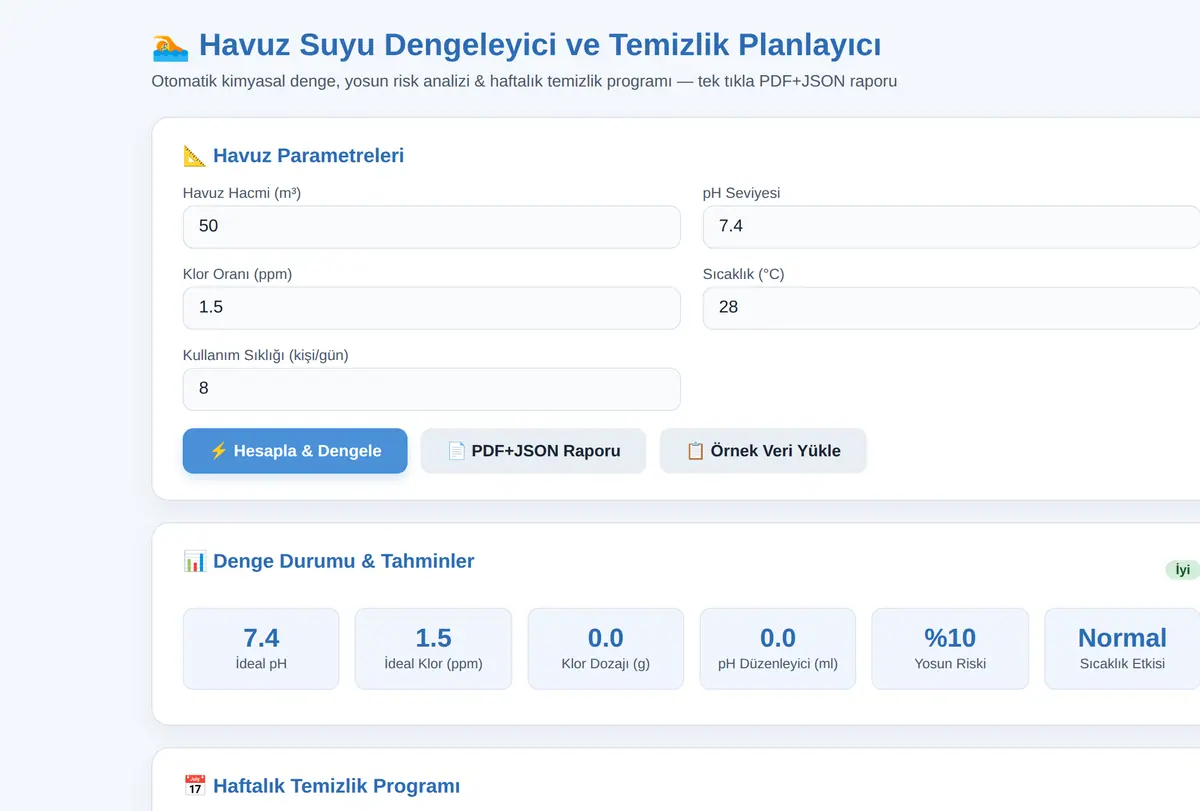Click the Haftalık Temizlik Programı heading
Image resolution: width=1200 pixels, height=811 pixels.
[x=336, y=786]
